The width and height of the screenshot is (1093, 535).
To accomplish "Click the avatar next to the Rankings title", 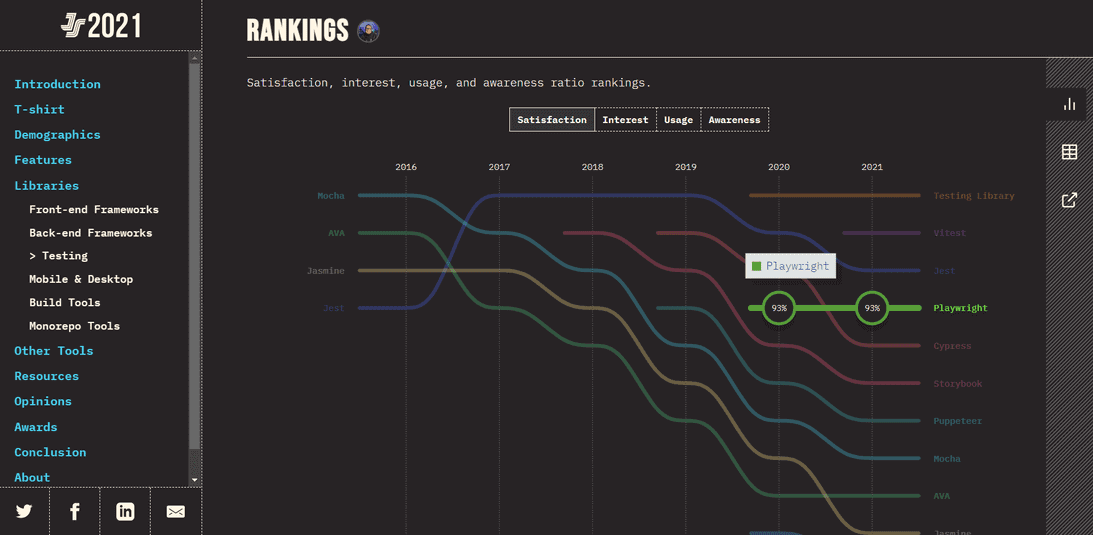I will click(x=369, y=31).
